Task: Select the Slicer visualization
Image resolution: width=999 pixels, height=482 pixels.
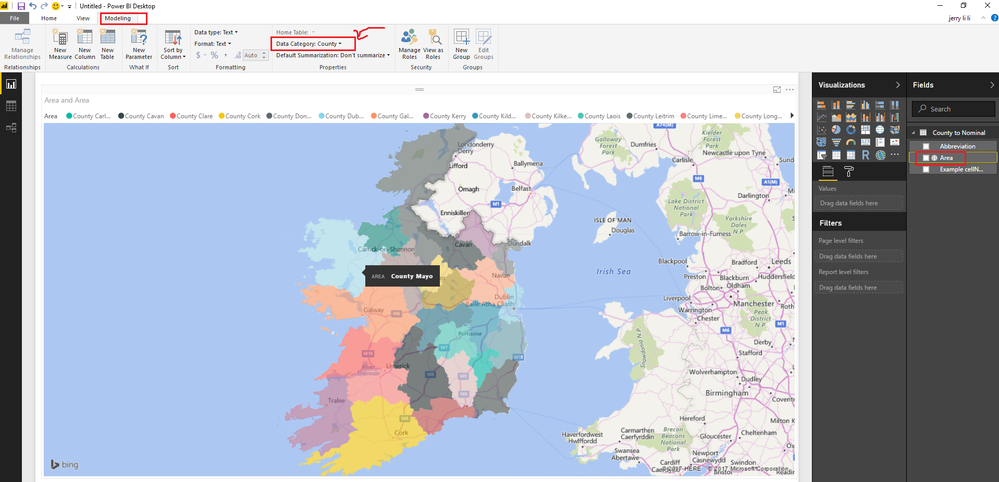Action: tap(822, 154)
